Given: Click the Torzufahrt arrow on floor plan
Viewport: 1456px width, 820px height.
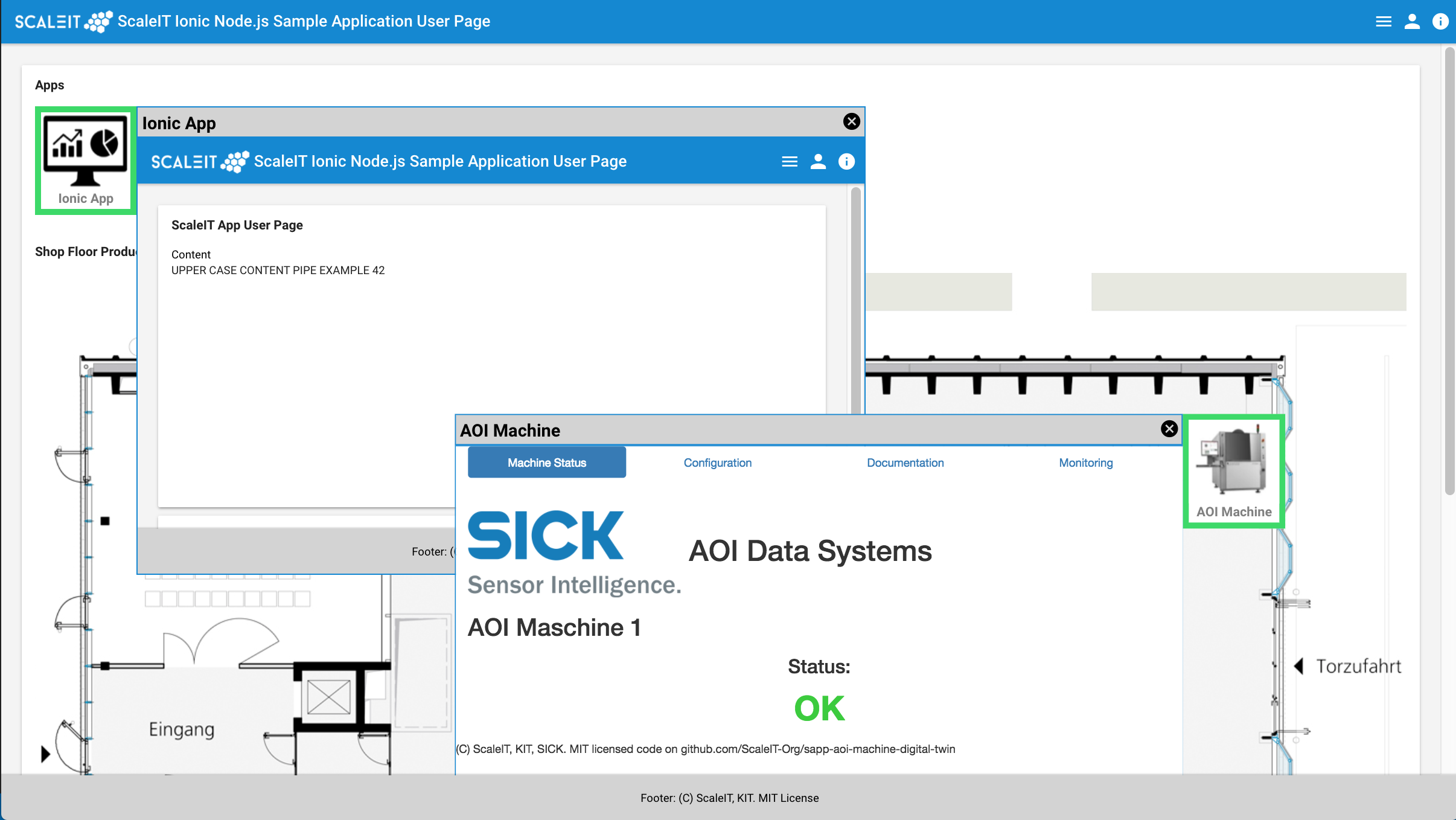Looking at the screenshot, I should pyautogui.click(x=1299, y=666).
